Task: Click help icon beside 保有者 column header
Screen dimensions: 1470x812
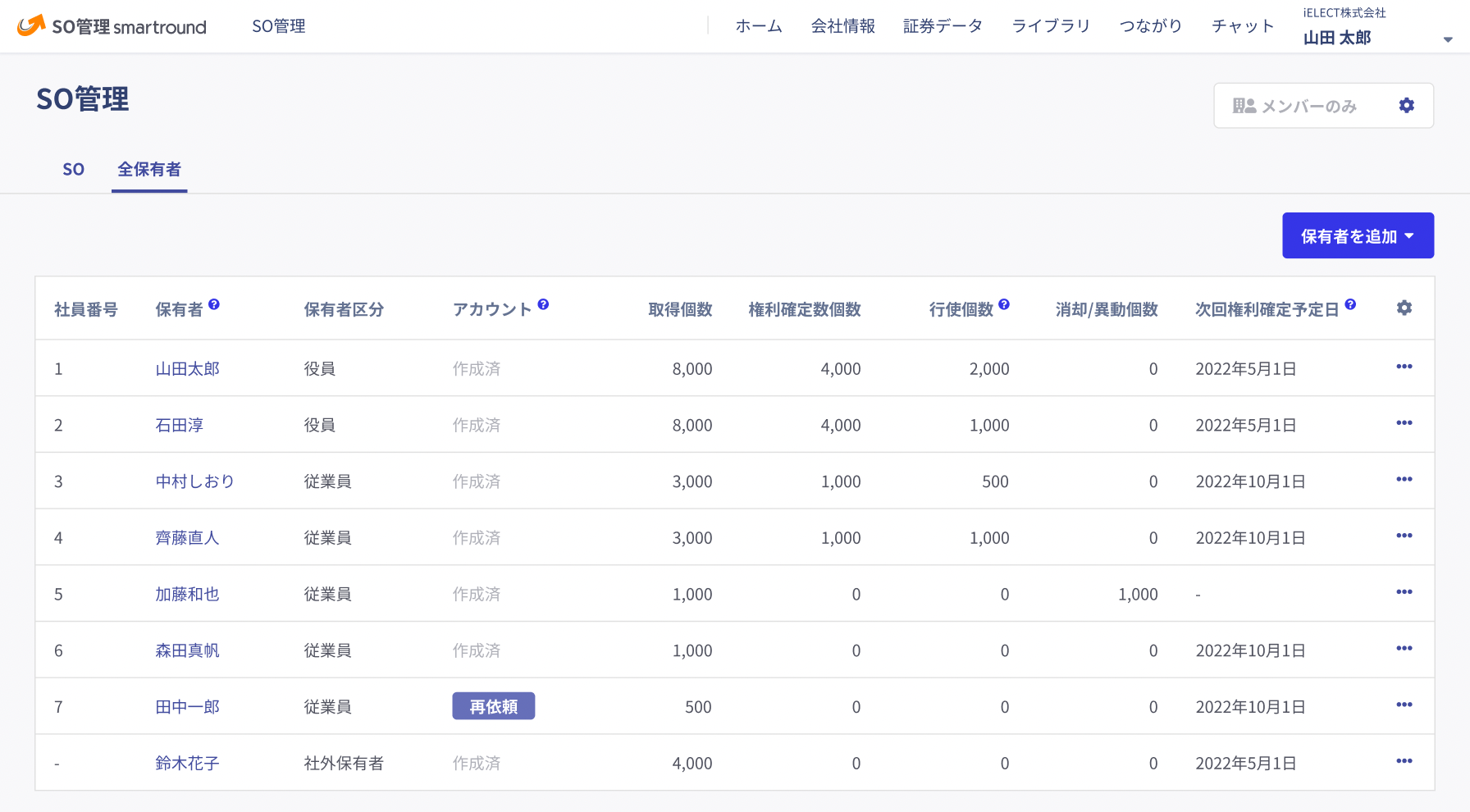Action: point(214,304)
